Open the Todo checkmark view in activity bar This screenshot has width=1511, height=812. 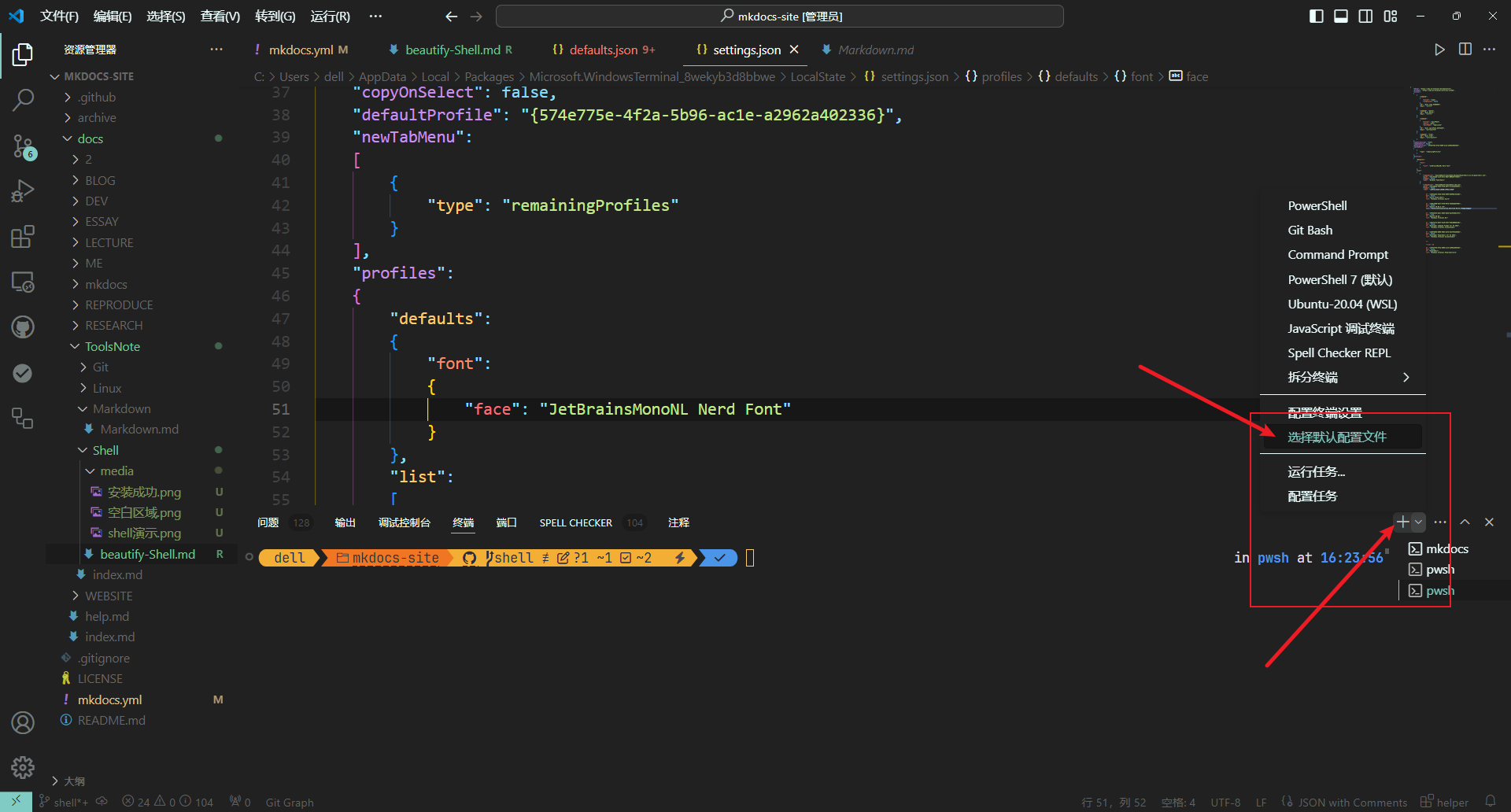pyautogui.click(x=23, y=373)
